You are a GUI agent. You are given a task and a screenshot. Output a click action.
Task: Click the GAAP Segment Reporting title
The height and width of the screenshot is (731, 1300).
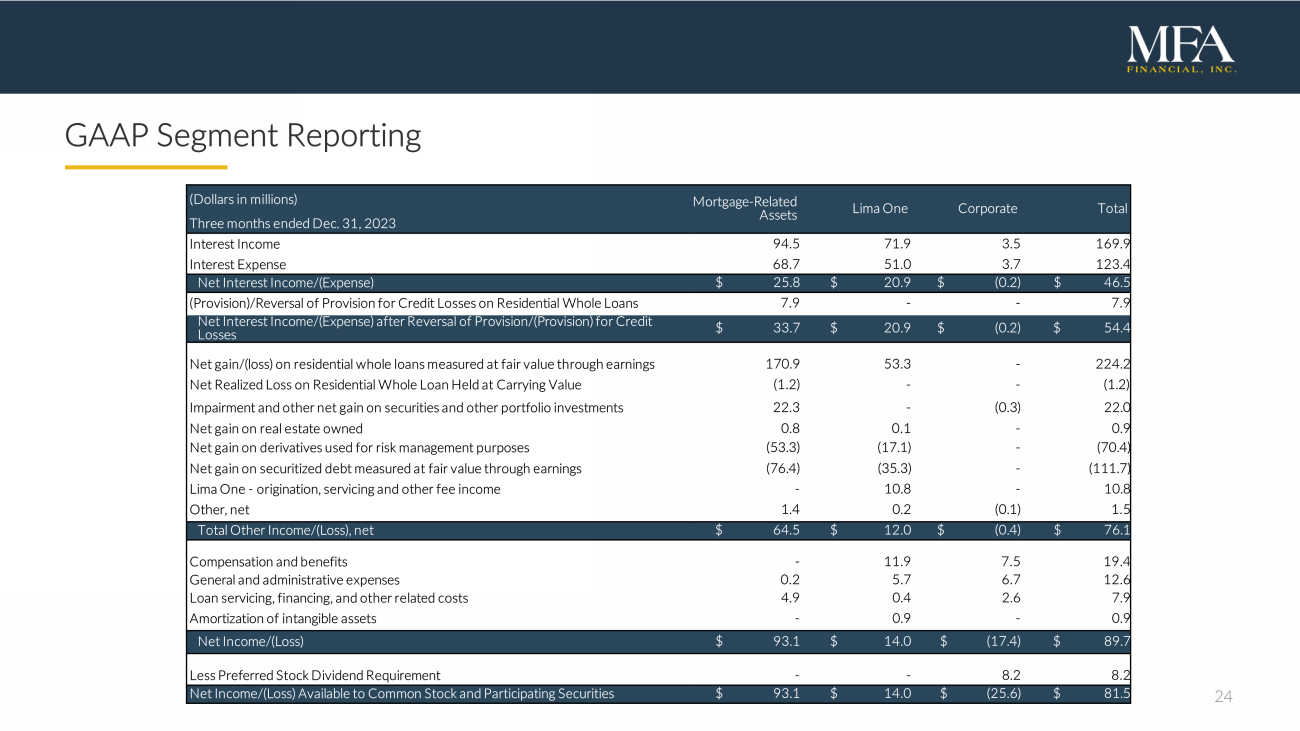[x=243, y=135]
